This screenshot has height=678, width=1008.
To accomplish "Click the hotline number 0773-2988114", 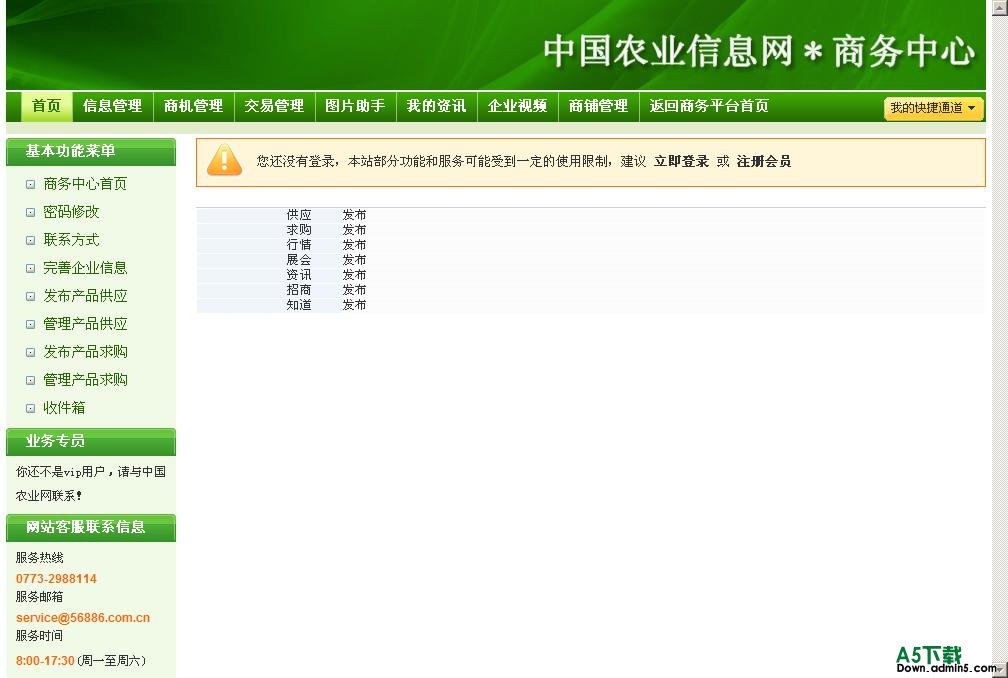I will pyautogui.click(x=57, y=578).
